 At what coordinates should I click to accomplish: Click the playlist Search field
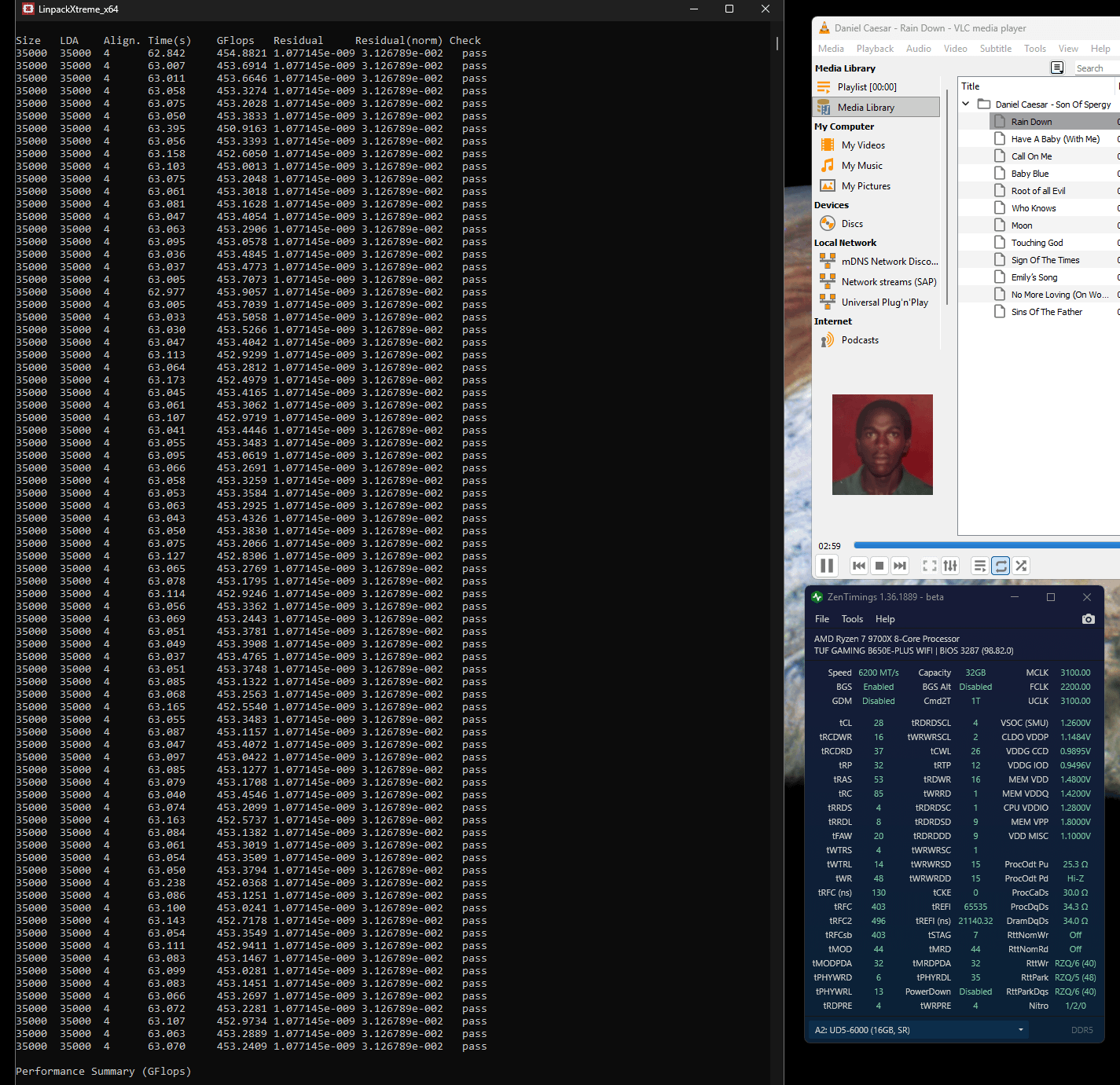[x=1096, y=68]
